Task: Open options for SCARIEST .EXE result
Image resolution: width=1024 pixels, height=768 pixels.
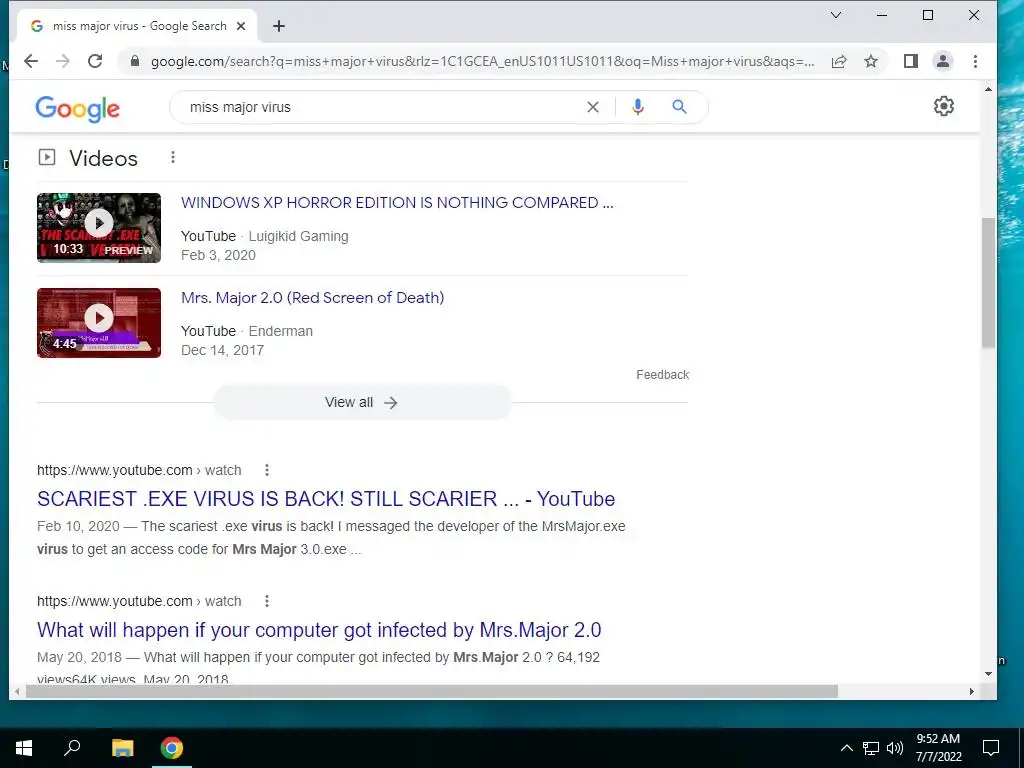Action: tap(267, 470)
